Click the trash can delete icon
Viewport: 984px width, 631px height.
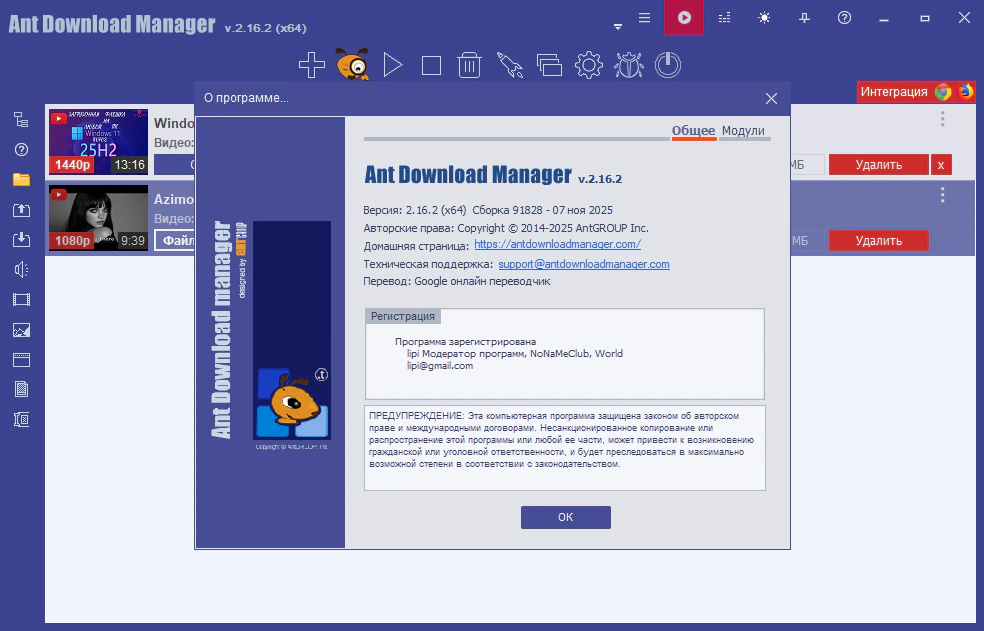pyautogui.click(x=470, y=66)
